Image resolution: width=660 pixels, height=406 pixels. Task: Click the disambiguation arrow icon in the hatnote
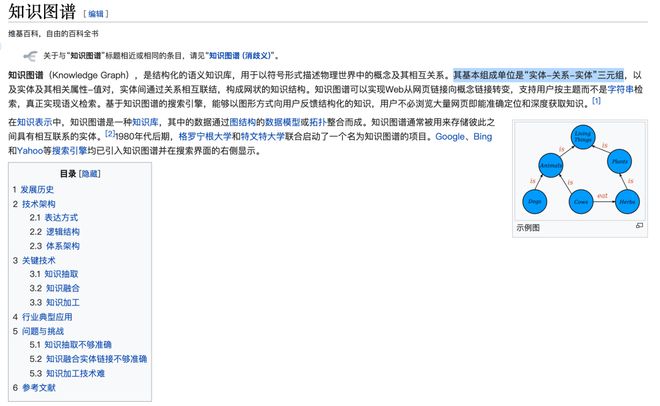[30, 56]
